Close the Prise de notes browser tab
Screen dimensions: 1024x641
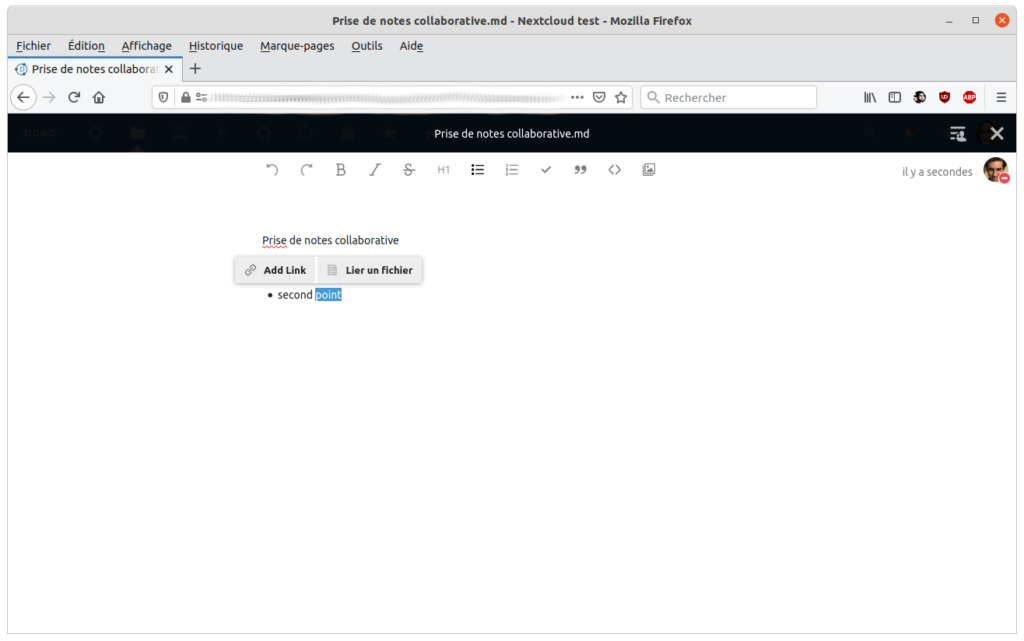click(169, 69)
